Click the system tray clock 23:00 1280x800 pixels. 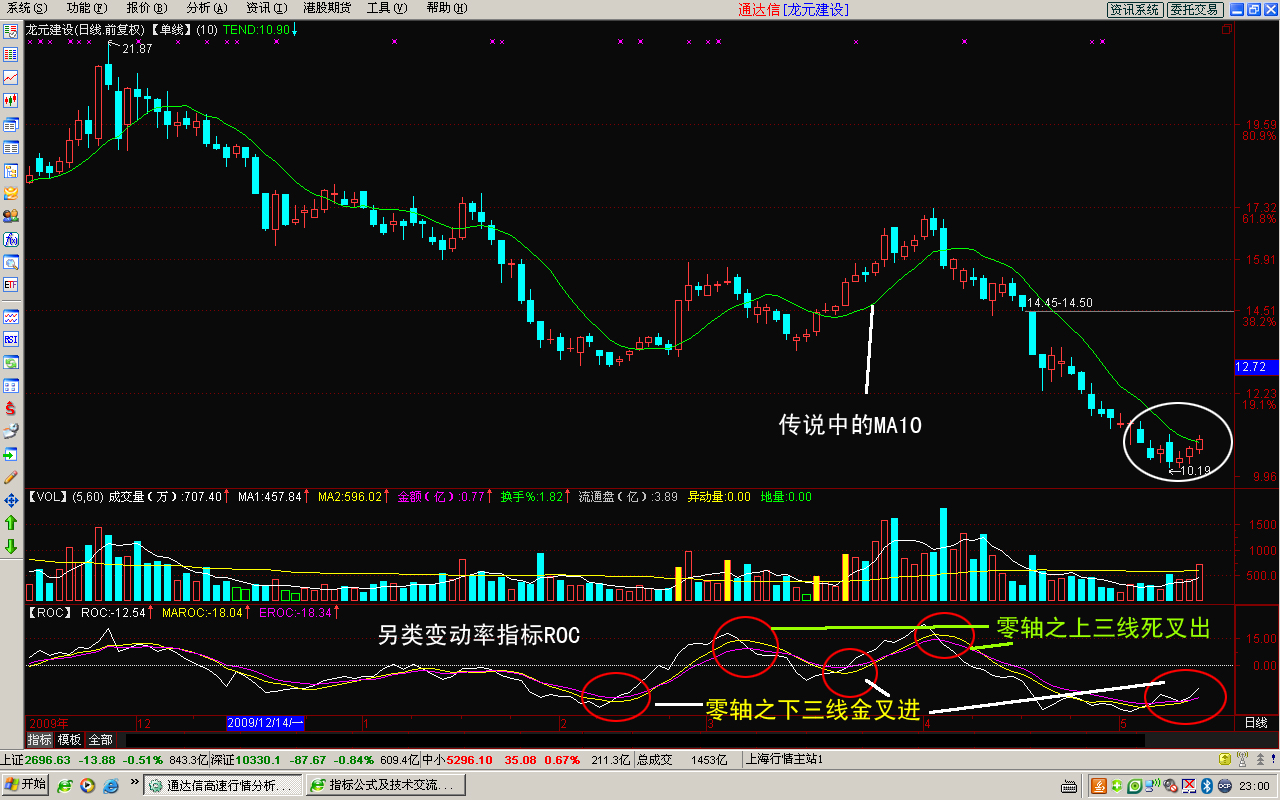[1252, 786]
